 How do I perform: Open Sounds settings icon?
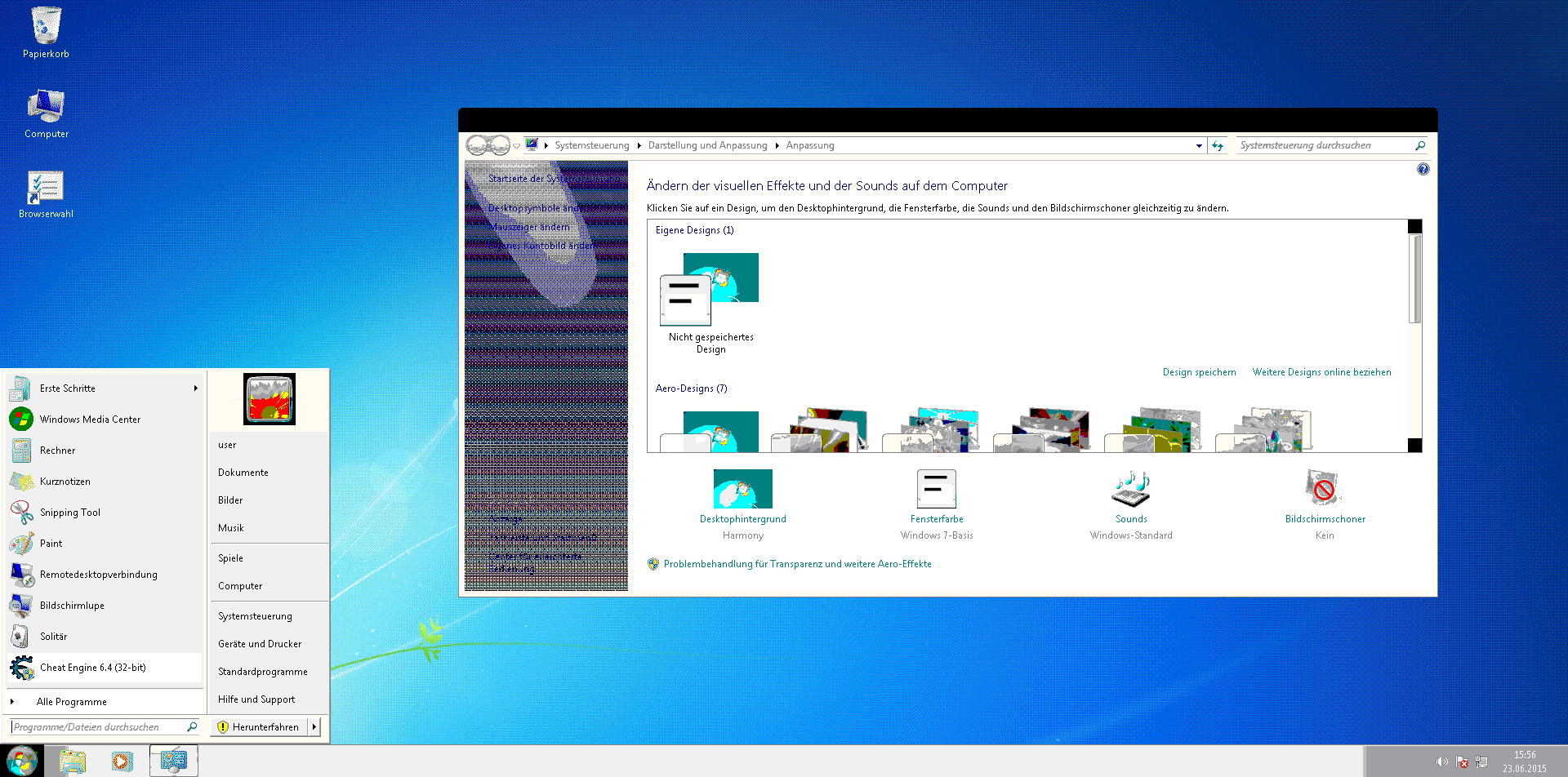[1131, 489]
